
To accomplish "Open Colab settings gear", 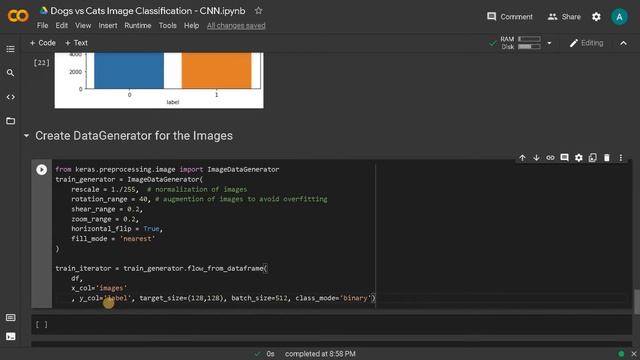I will coord(596,17).
